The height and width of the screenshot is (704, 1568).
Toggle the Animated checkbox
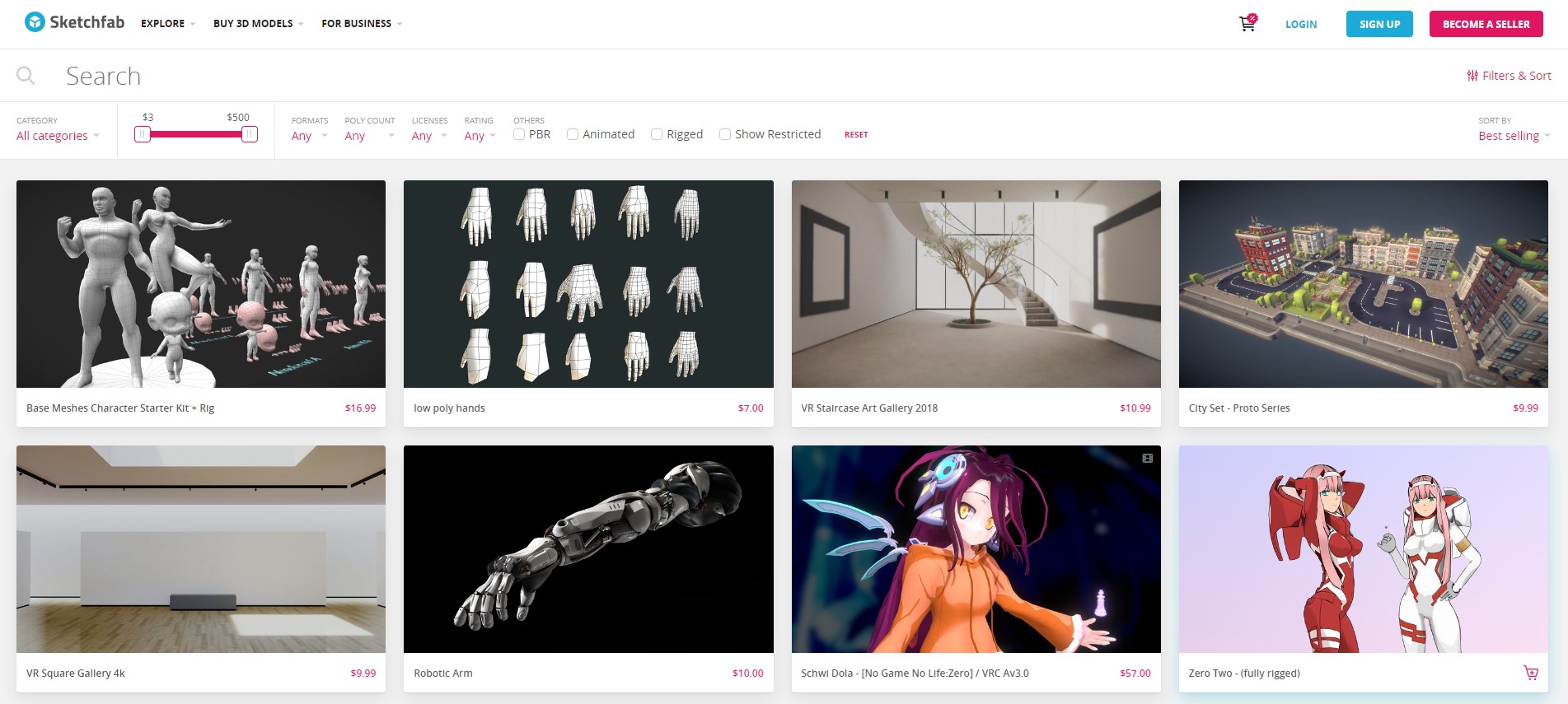click(x=573, y=134)
